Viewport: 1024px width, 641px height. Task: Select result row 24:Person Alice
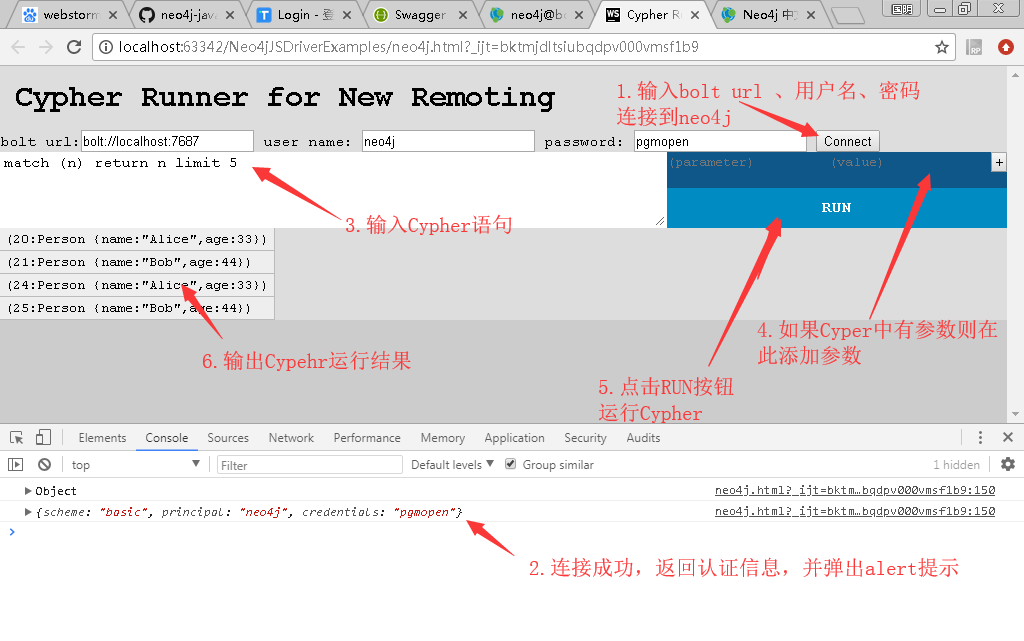pos(137,285)
